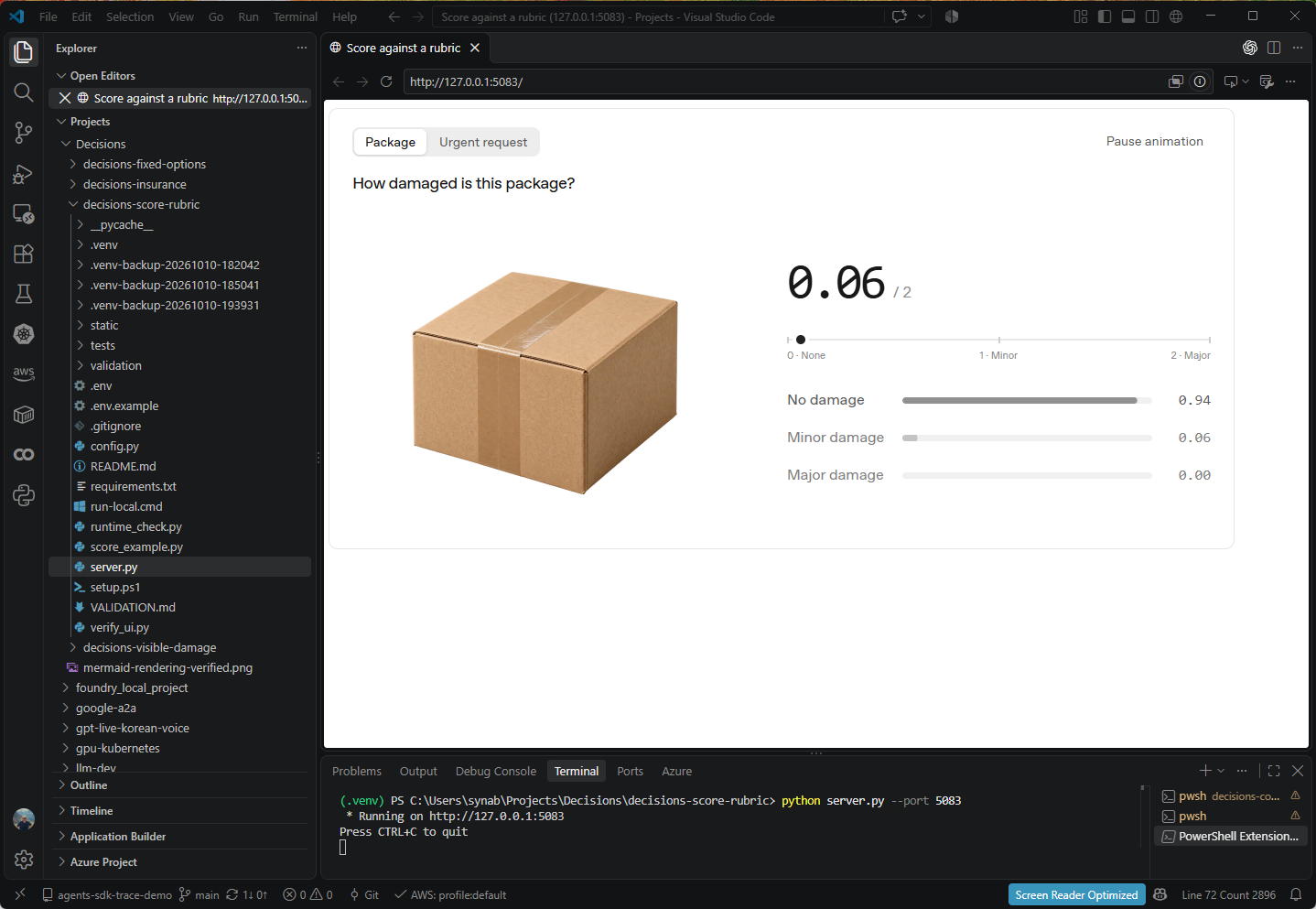Image resolution: width=1316 pixels, height=909 pixels.
Task: Open the Copilot status icon in status bar
Action: coord(1160,894)
